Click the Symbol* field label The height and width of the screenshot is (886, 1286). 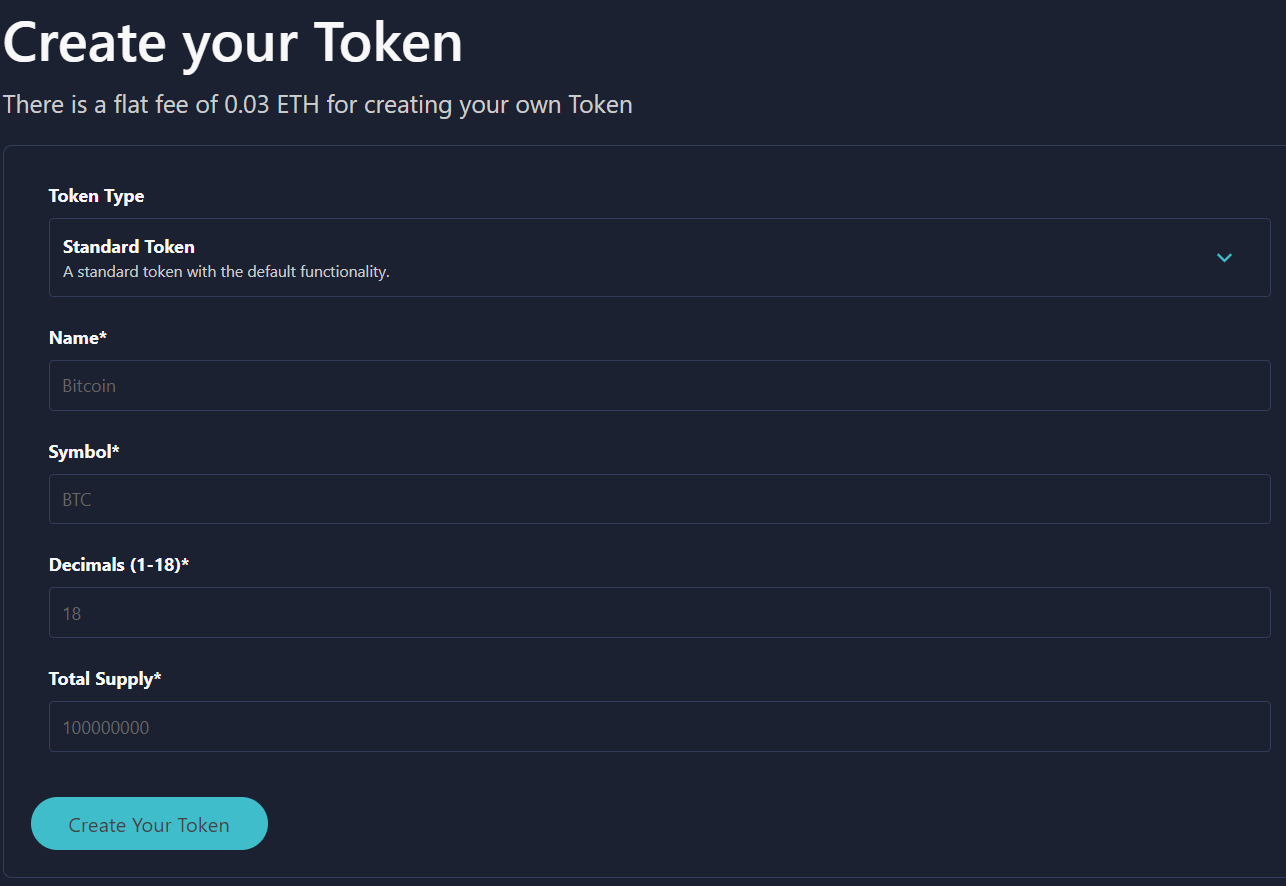coord(84,451)
